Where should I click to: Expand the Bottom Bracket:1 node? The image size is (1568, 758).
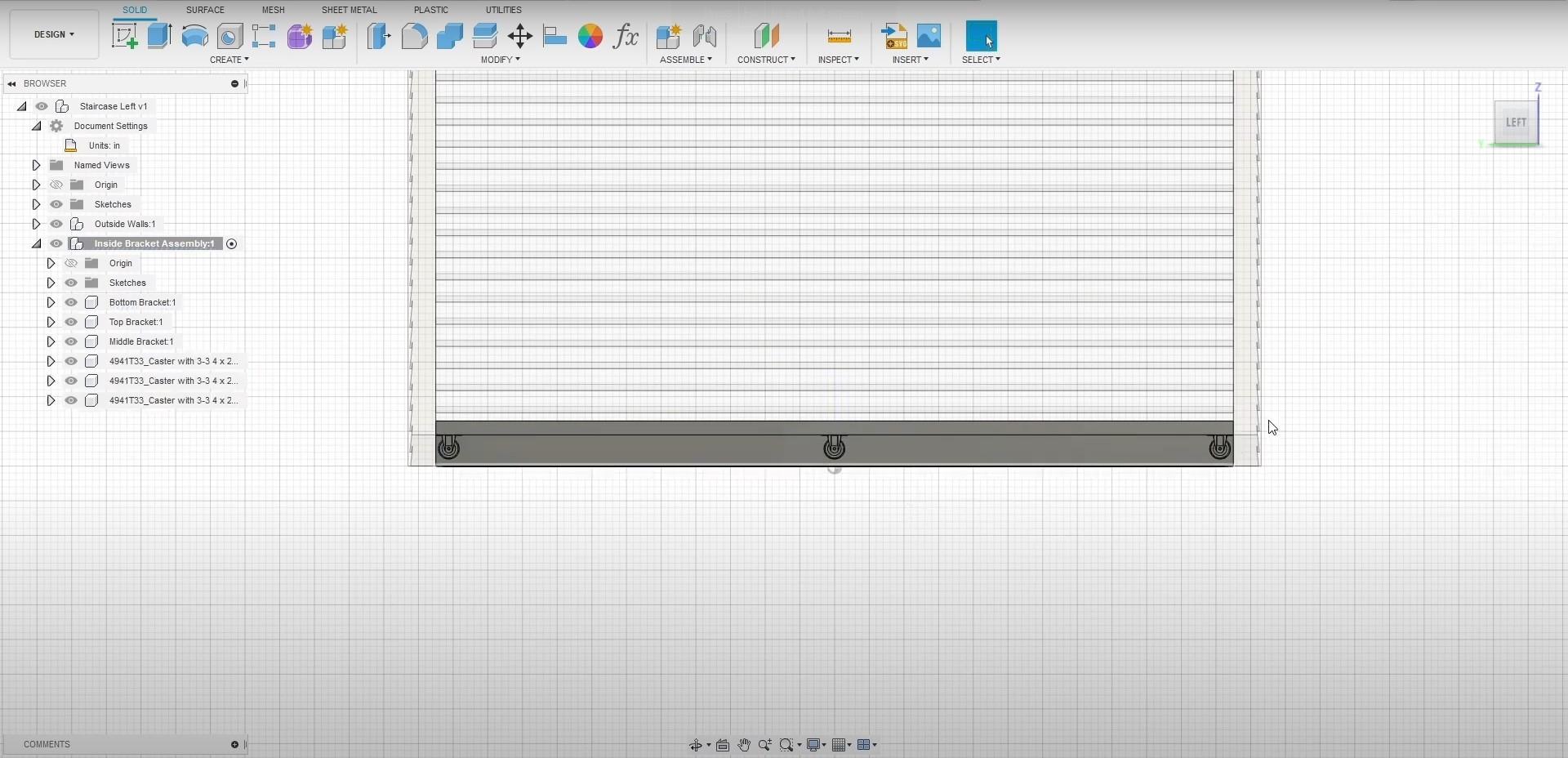click(x=51, y=302)
